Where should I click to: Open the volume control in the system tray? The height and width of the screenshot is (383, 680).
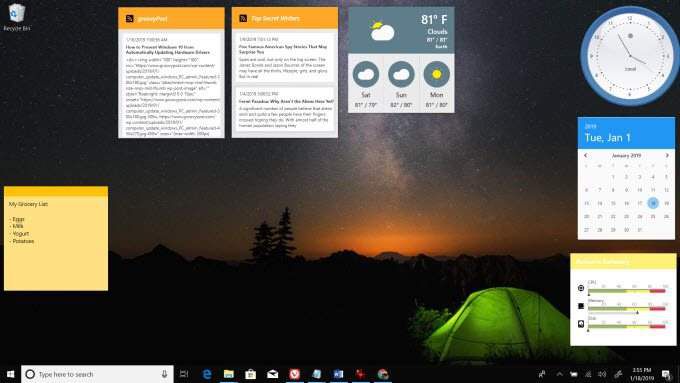pyautogui.click(x=602, y=374)
